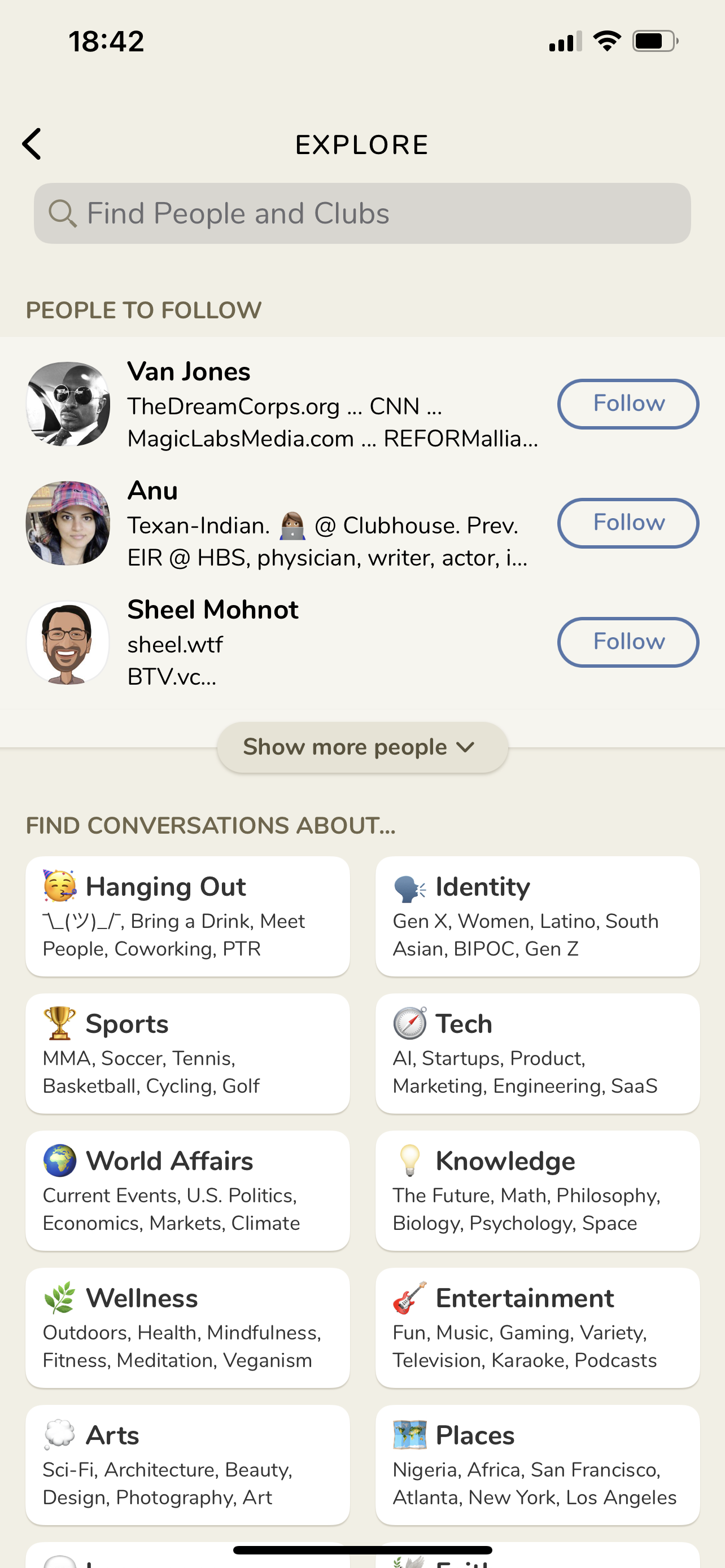
Task: Open Van Jones profile picture
Action: point(68,404)
